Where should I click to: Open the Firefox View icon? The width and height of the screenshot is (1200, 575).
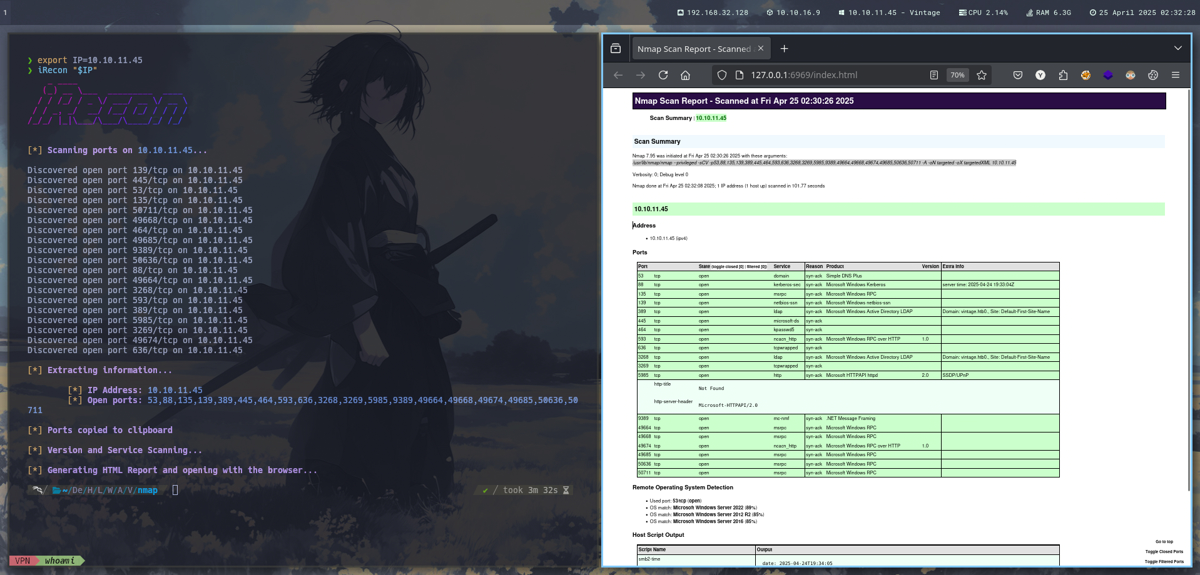point(616,48)
